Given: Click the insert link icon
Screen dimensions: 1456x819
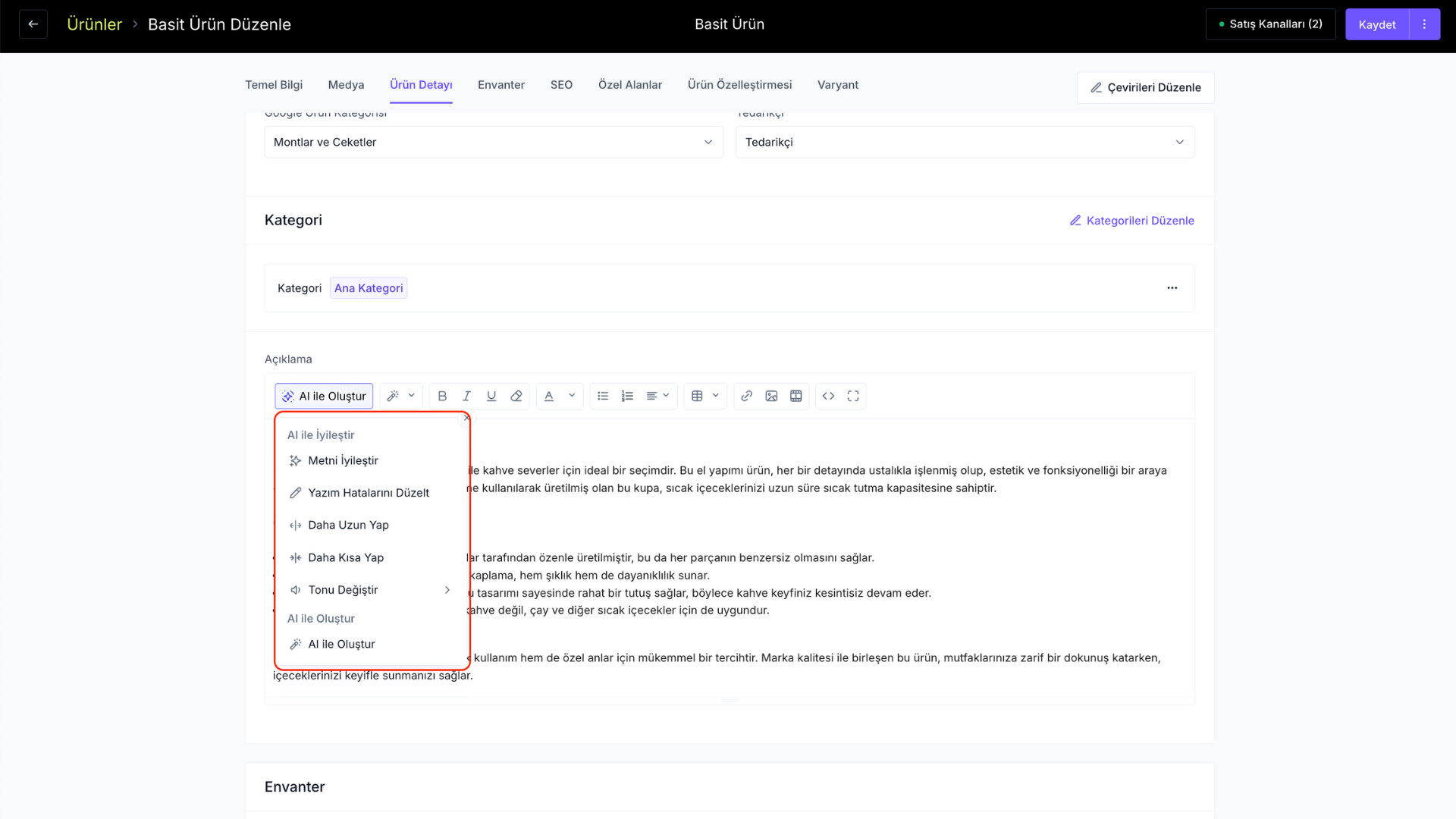Looking at the screenshot, I should 747,396.
